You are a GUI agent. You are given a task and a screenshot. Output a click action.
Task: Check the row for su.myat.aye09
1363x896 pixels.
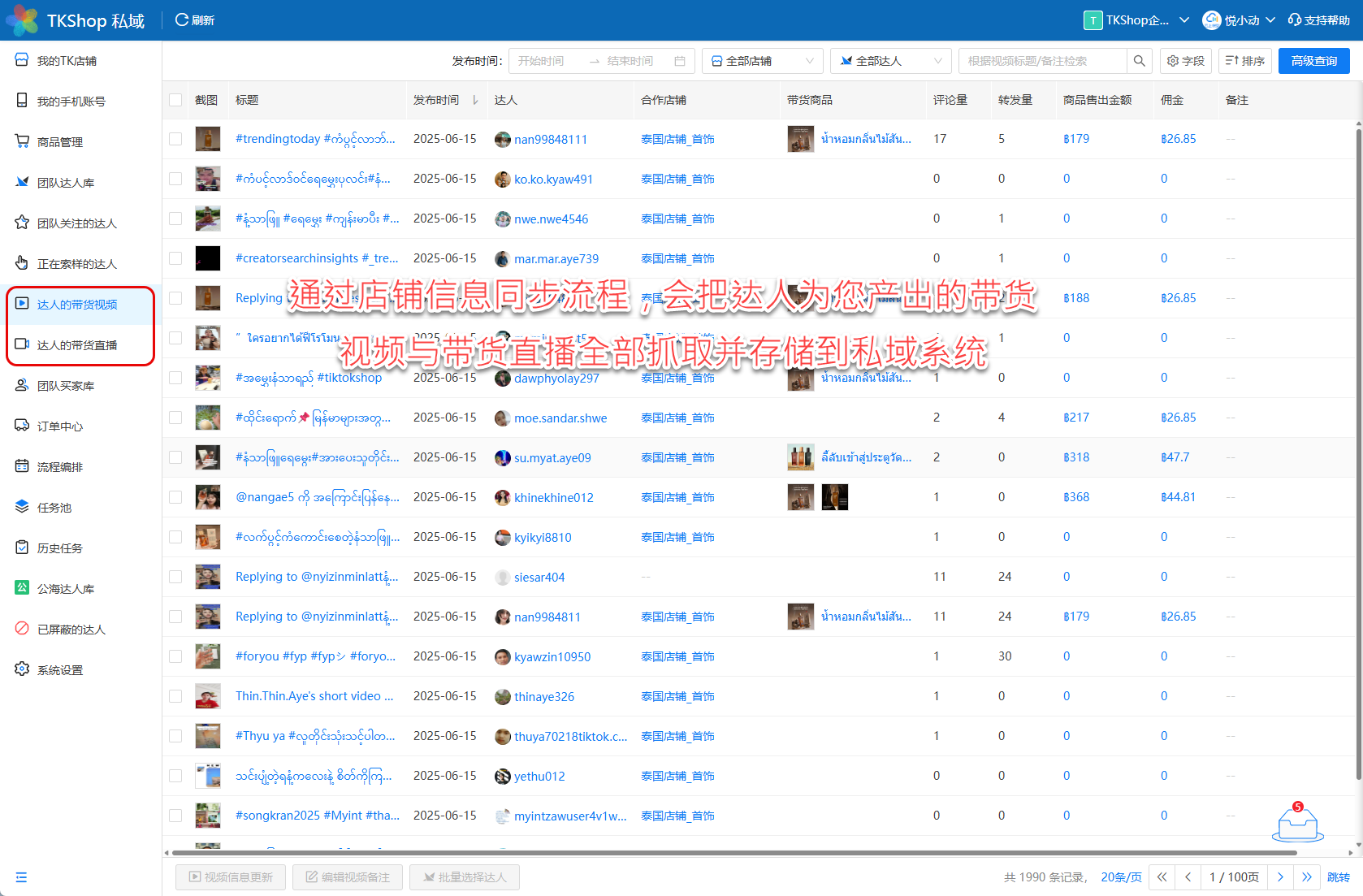coord(175,457)
